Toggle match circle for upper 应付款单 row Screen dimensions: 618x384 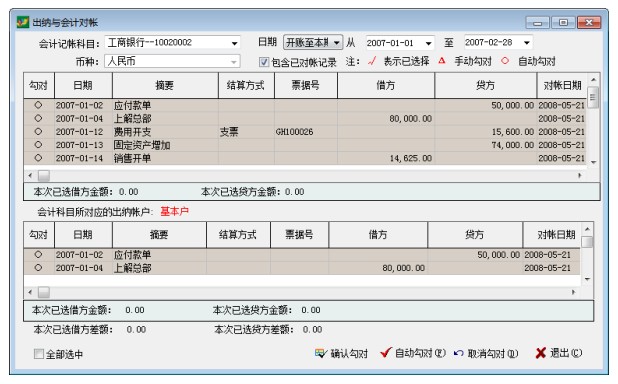click(38, 105)
